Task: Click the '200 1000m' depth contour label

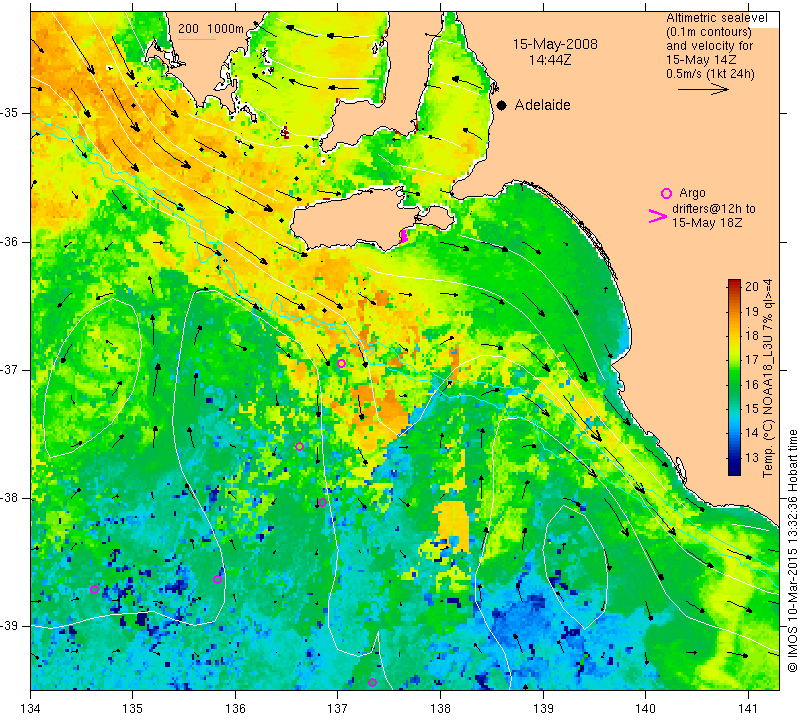Action: click(211, 29)
